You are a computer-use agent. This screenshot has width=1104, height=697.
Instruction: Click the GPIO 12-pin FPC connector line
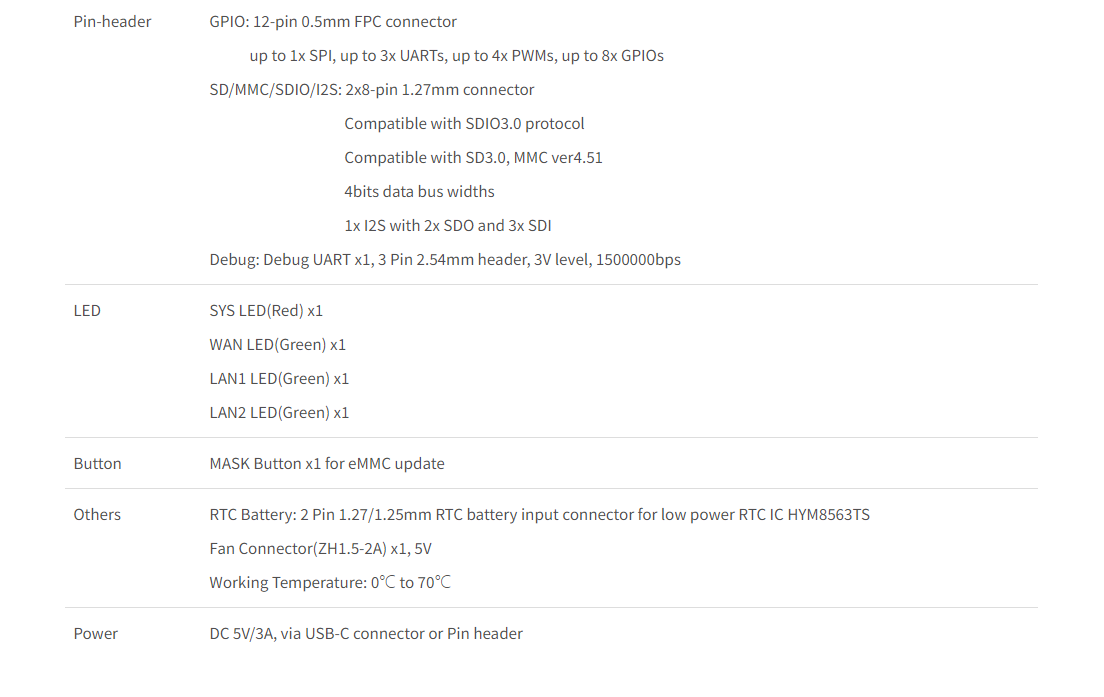[333, 21]
